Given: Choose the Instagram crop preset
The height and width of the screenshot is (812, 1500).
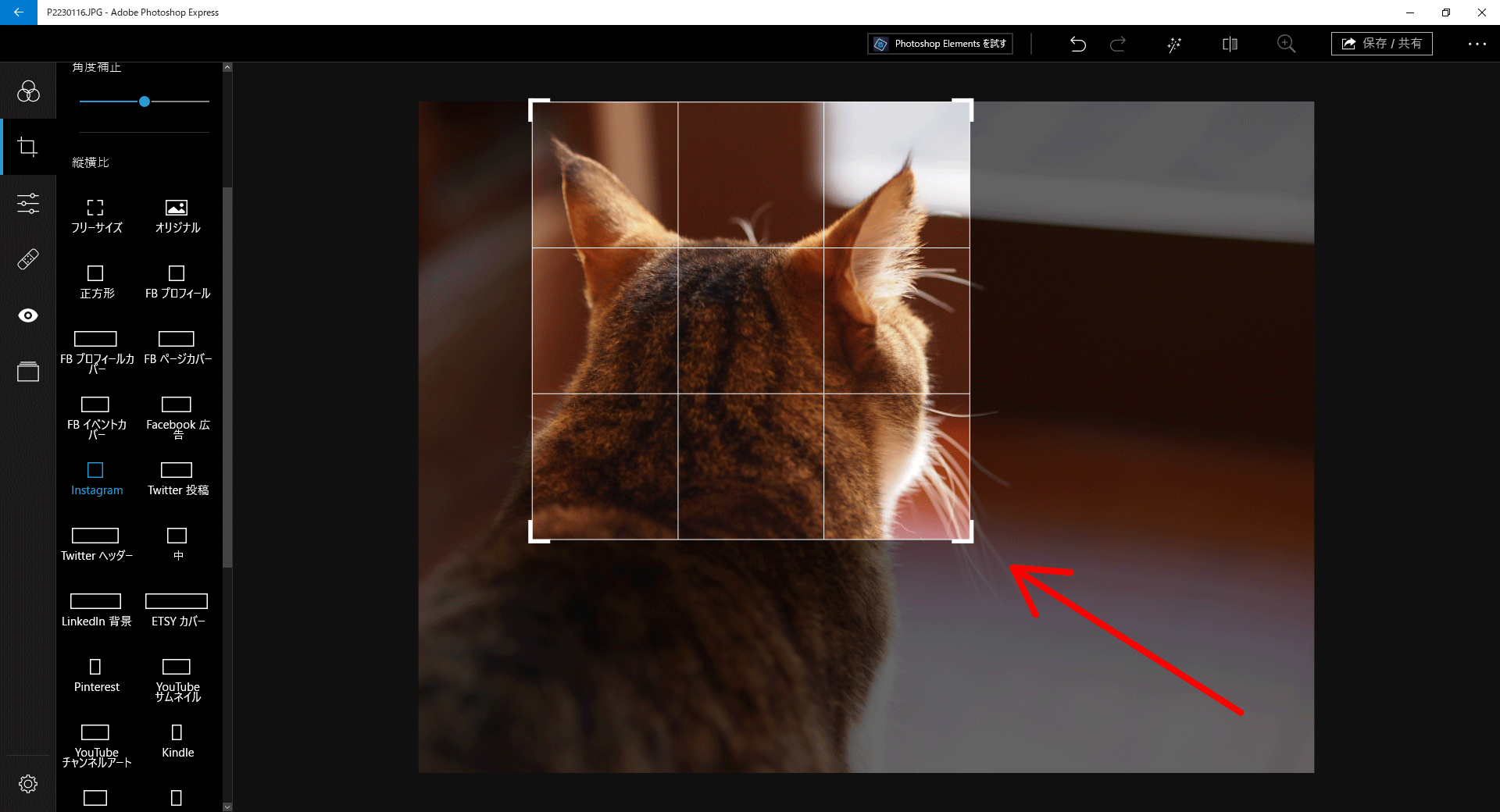Looking at the screenshot, I should [96, 479].
